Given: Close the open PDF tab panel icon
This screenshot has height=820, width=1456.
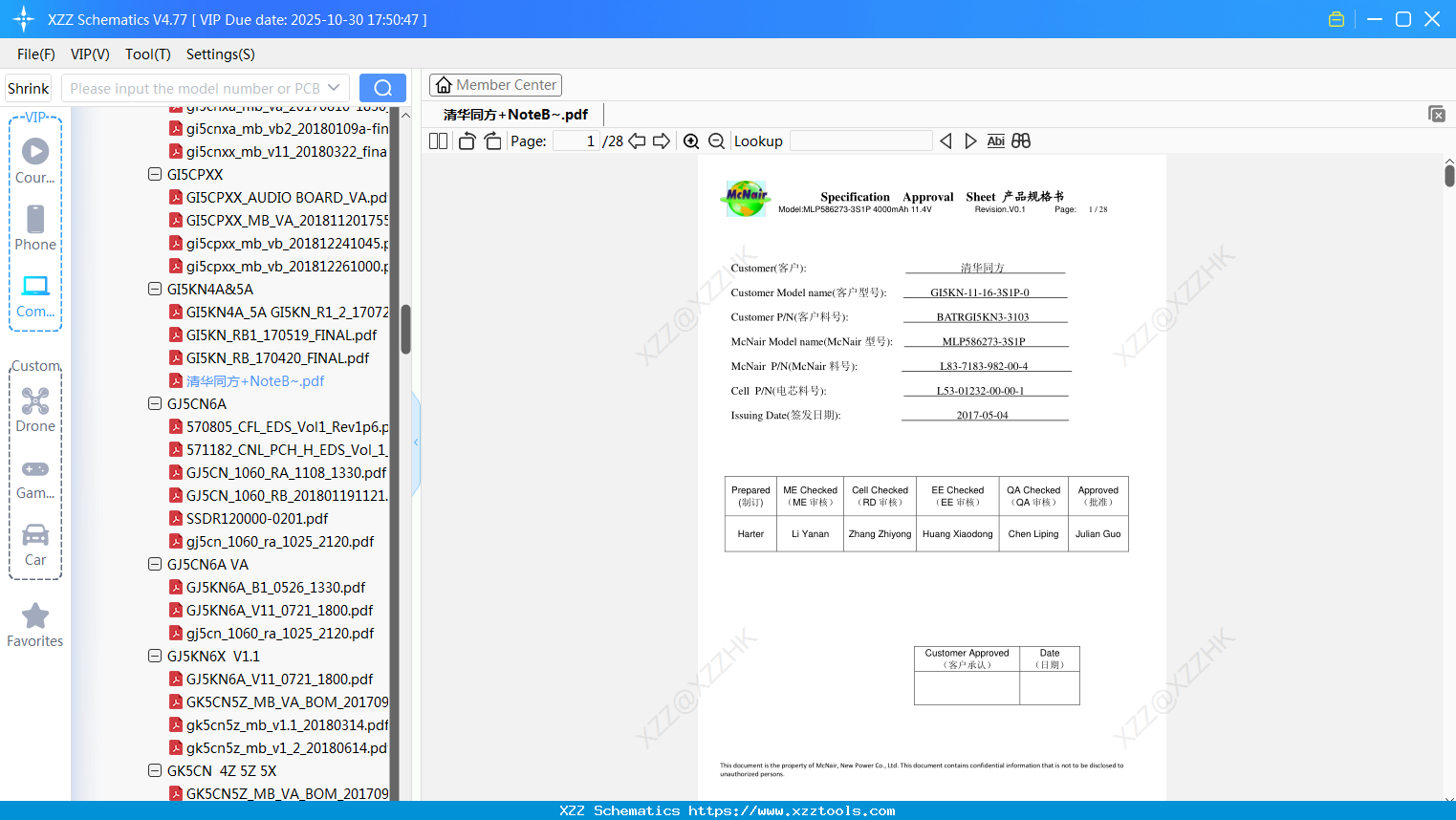Looking at the screenshot, I should pos(1437,114).
